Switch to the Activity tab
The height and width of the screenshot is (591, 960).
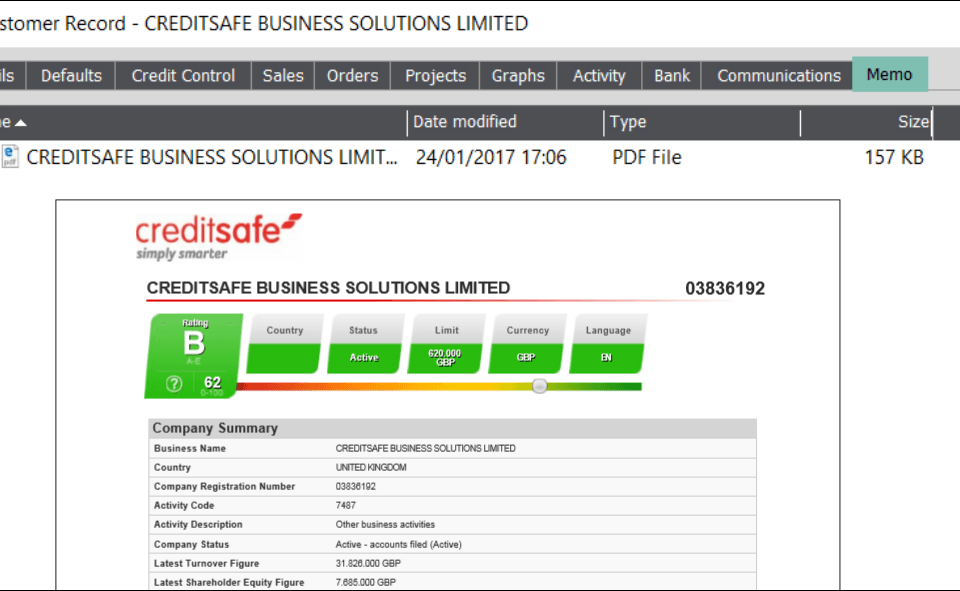click(599, 75)
